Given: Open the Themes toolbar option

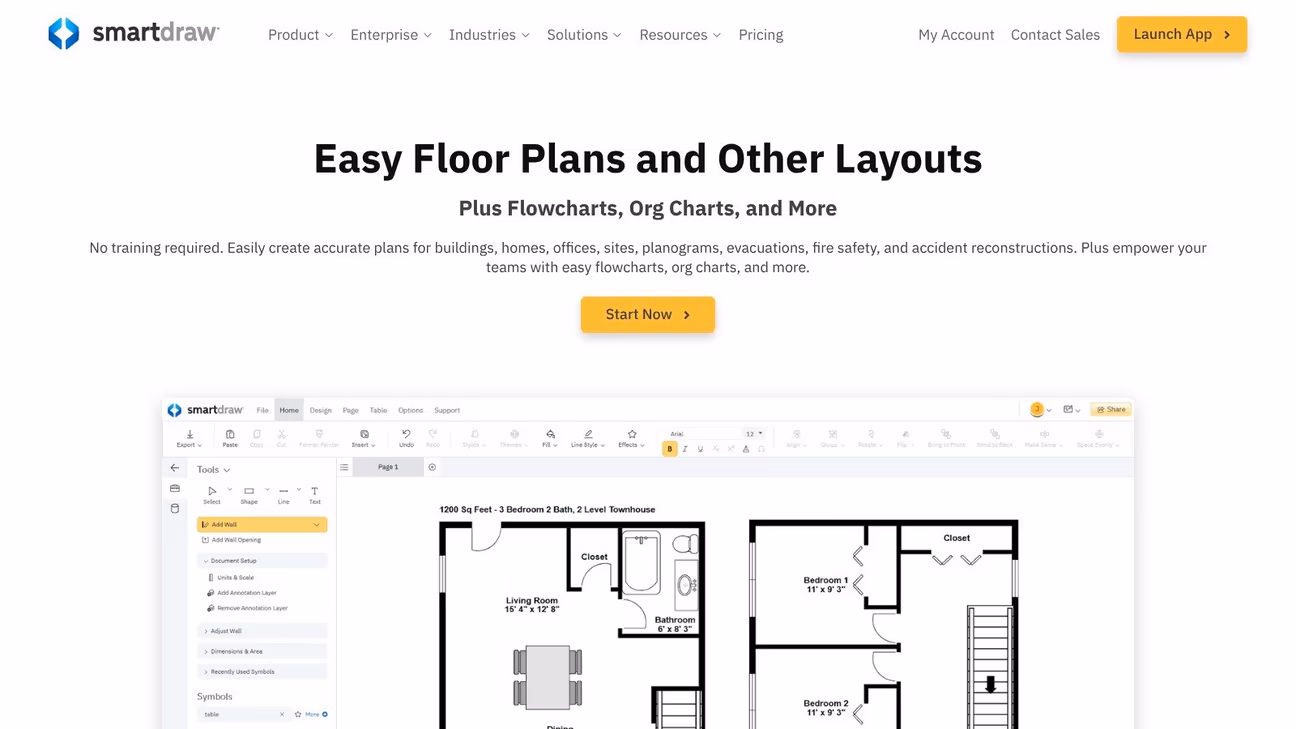Looking at the screenshot, I should tap(514, 438).
